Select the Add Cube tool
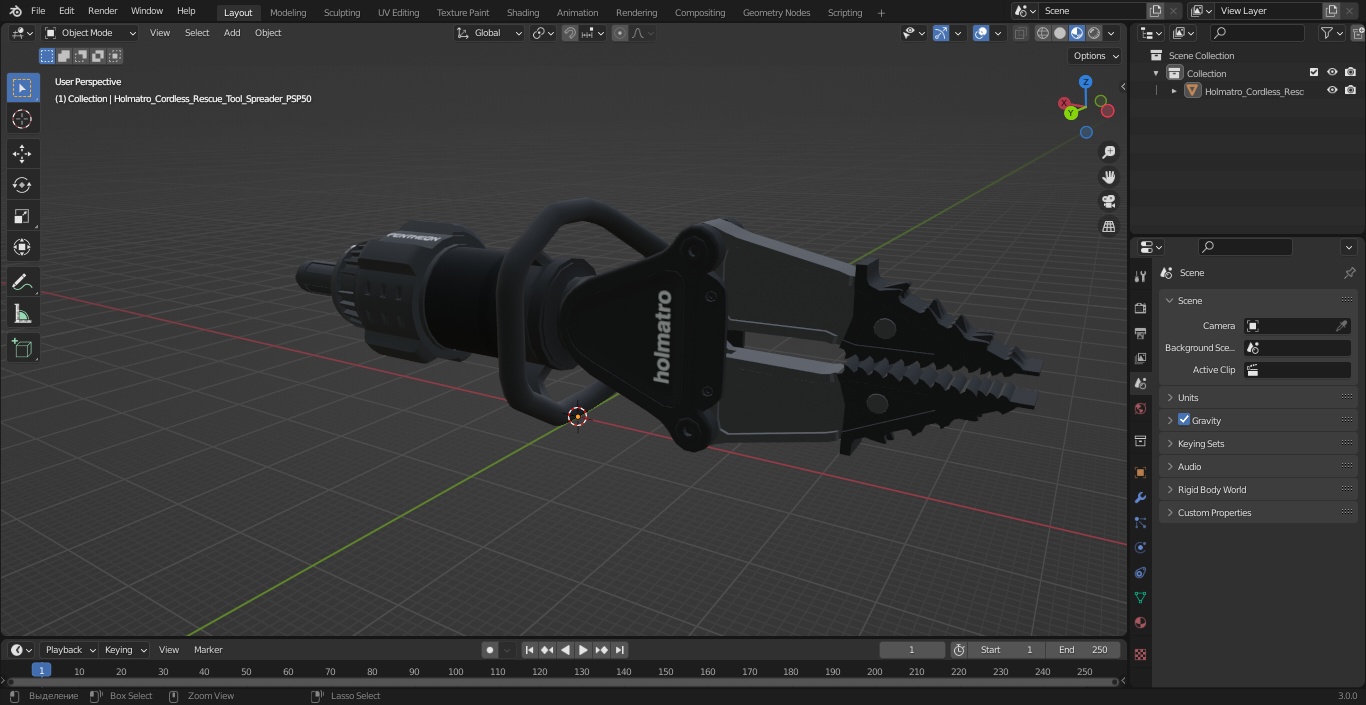This screenshot has height=705, width=1366. click(22, 348)
